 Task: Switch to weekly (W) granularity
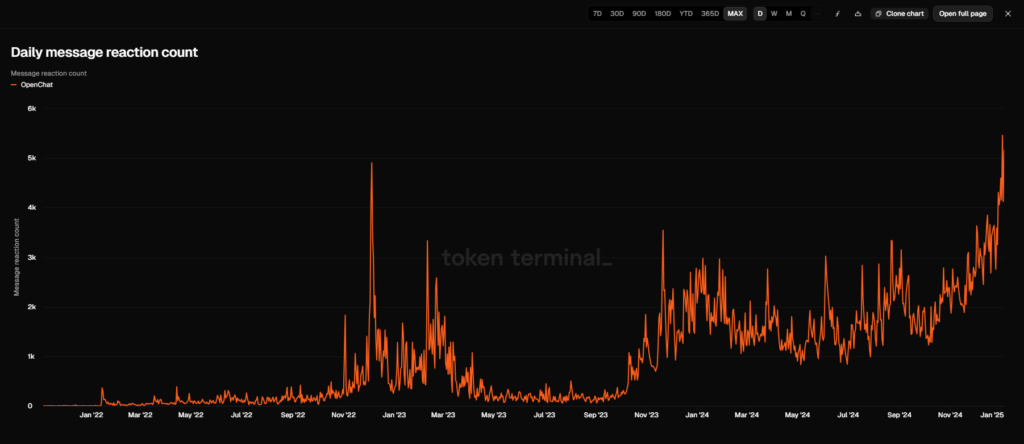click(x=774, y=14)
